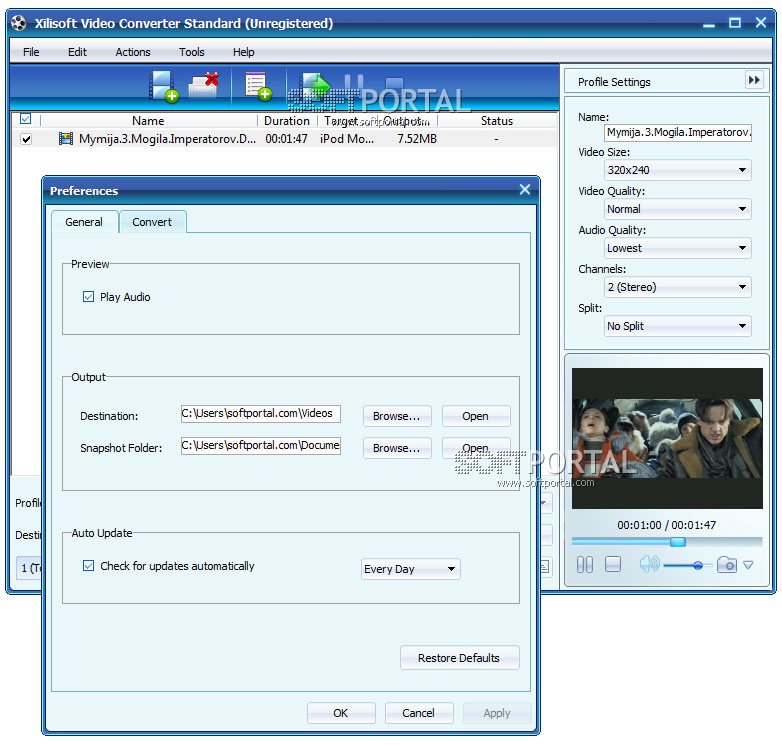Image resolution: width=782 pixels, height=745 pixels.
Task: Switch to the Convert tab in Preferences
Action: [x=152, y=222]
